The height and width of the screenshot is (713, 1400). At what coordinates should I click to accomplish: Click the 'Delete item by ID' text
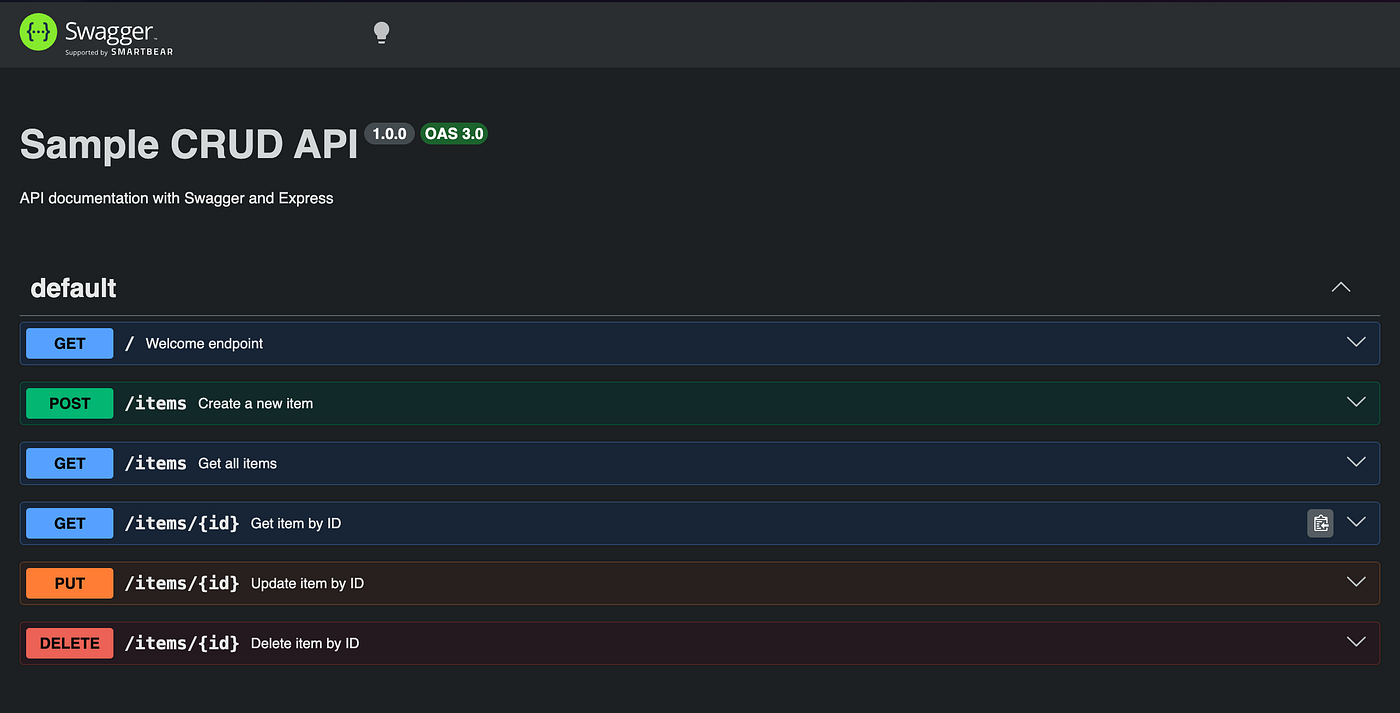[x=305, y=643]
